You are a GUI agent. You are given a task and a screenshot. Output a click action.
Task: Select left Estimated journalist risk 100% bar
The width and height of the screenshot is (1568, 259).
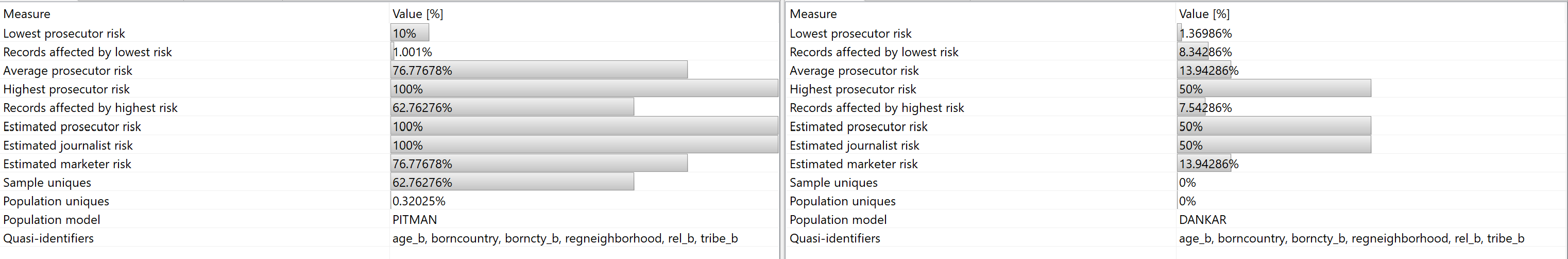pos(584,145)
